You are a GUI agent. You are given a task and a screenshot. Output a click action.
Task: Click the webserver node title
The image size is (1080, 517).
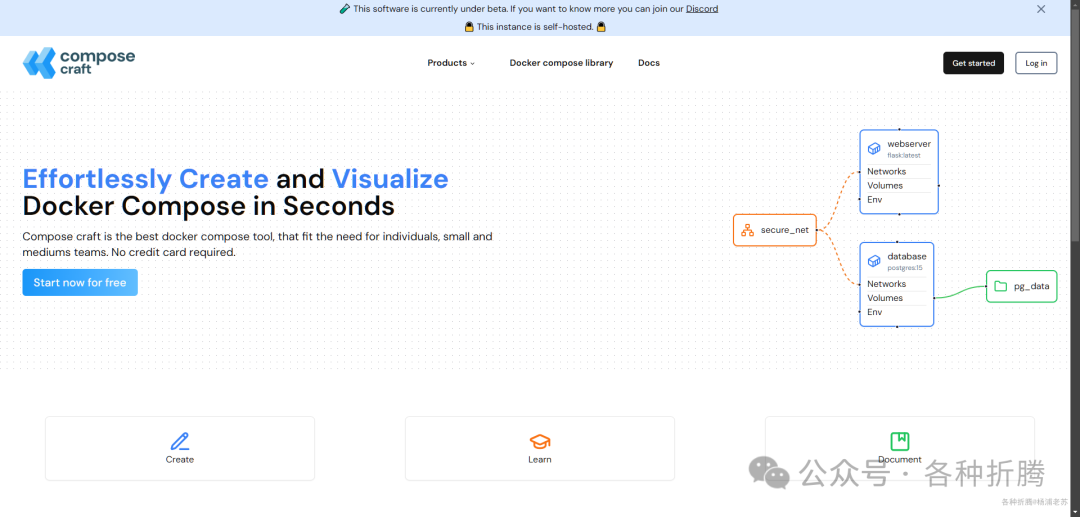908,144
